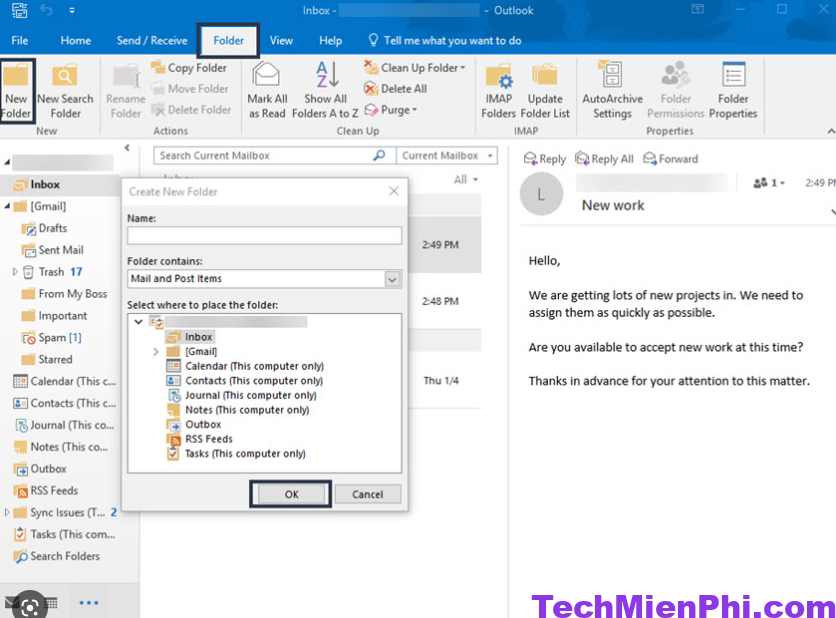Cancel the Create New Folder dialog
The image size is (836, 618).
367,493
